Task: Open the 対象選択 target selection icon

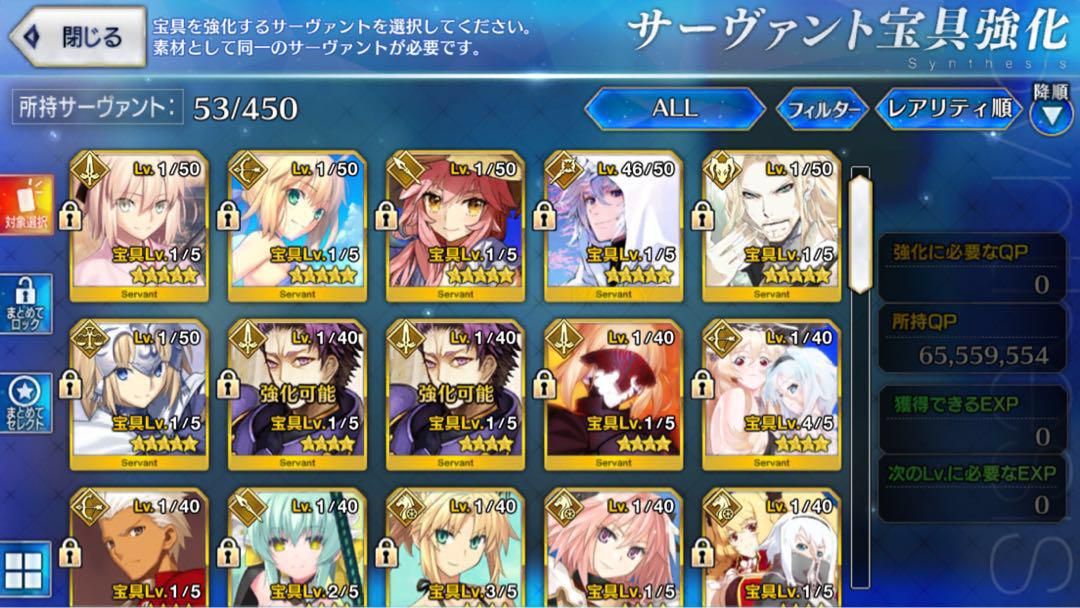Action: click(x=26, y=205)
